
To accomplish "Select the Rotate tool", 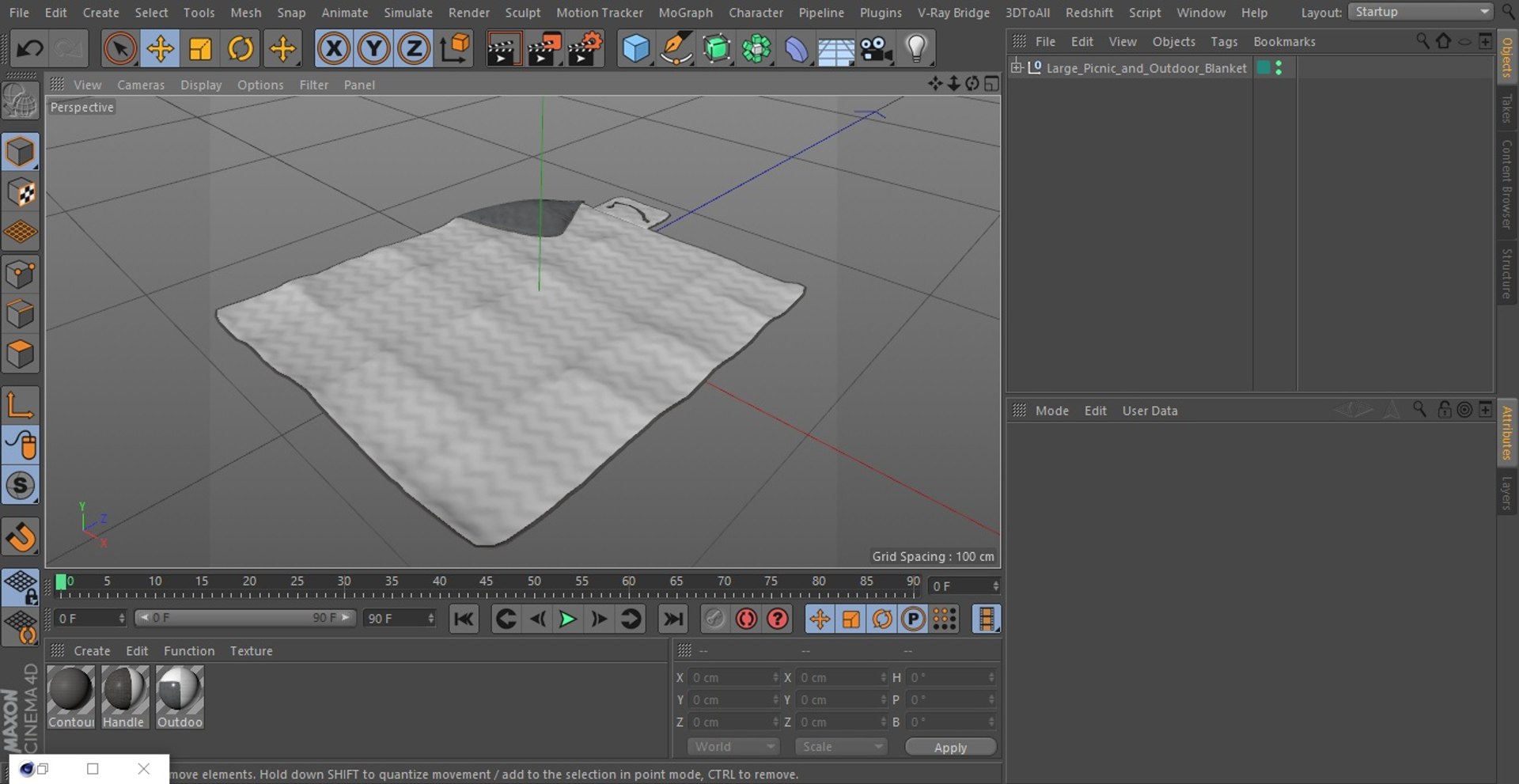I will 241,49.
